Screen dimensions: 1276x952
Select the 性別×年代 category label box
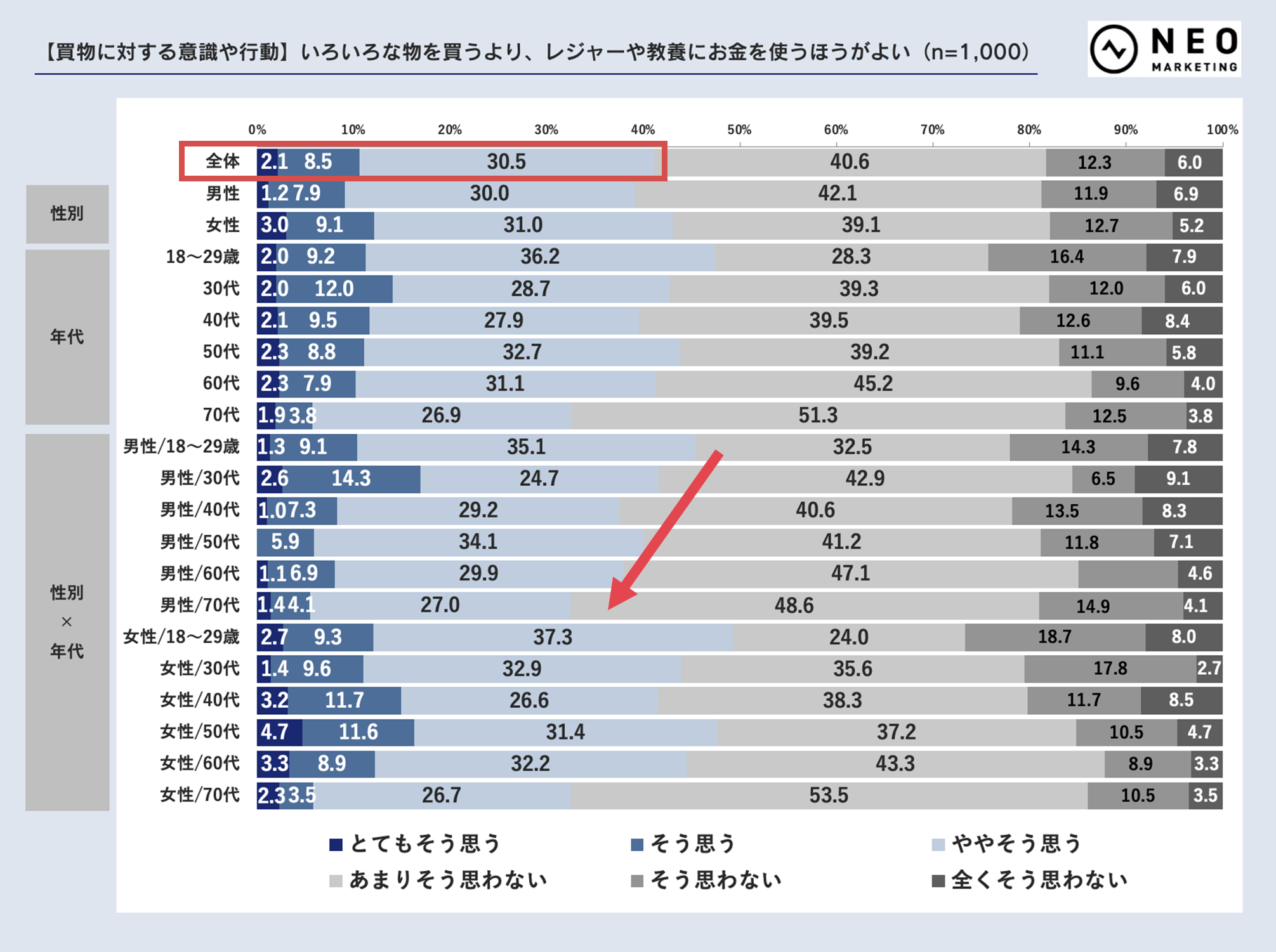[x=67, y=622]
